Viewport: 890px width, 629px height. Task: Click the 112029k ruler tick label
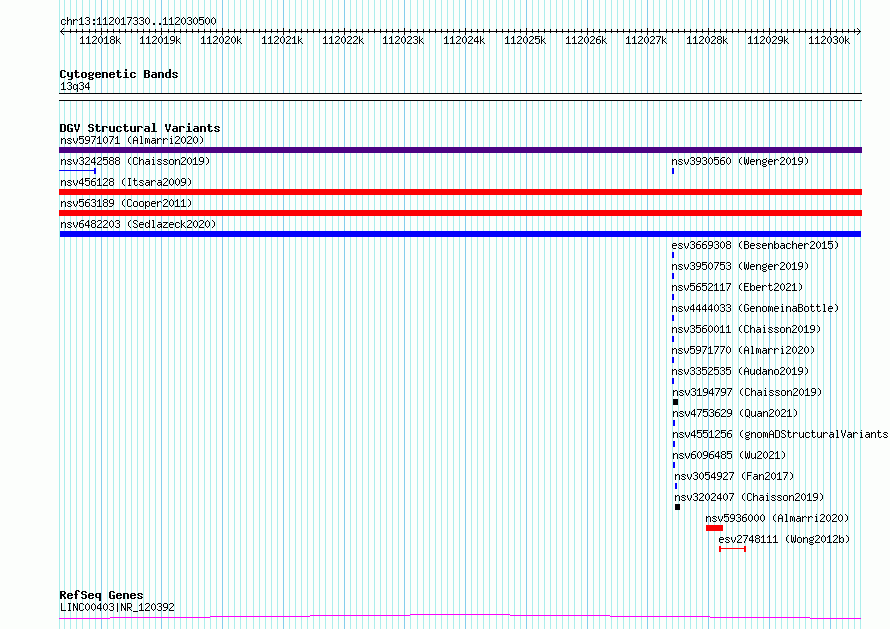(768, 40)
